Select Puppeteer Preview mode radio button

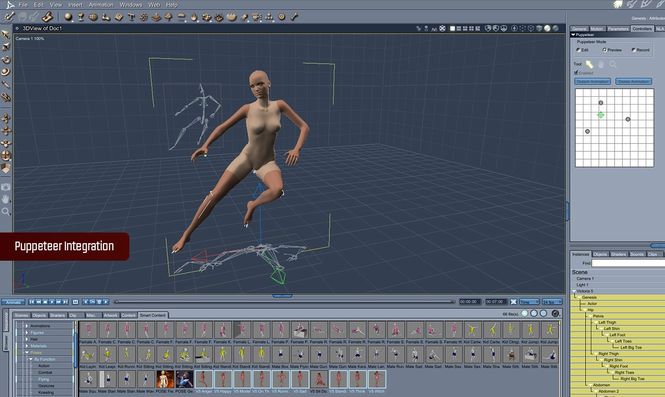tap(604, 50)
